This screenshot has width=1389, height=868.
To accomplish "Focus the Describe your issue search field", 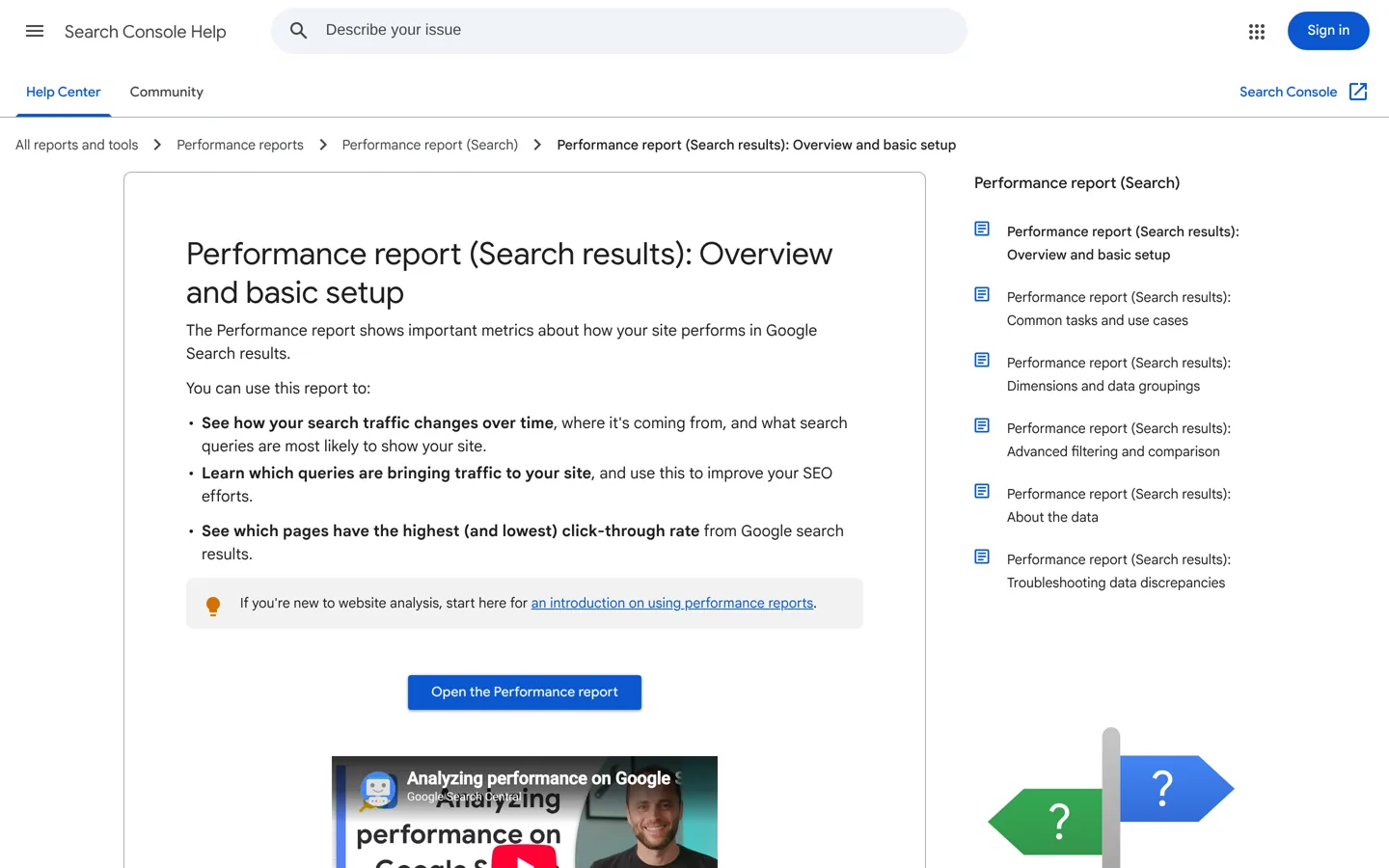I will (619, 31).
